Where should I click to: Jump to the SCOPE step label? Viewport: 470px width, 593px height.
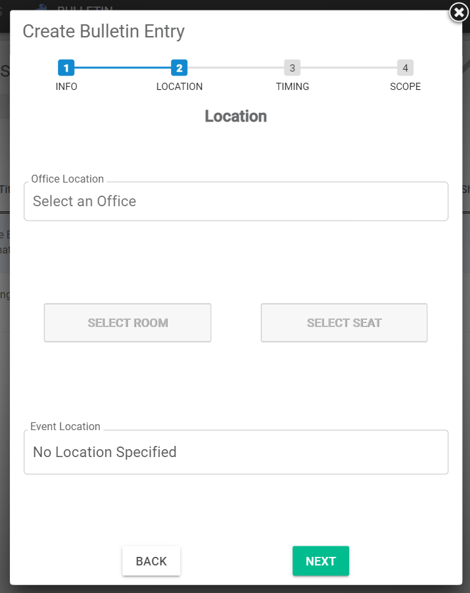pos(405,87)
